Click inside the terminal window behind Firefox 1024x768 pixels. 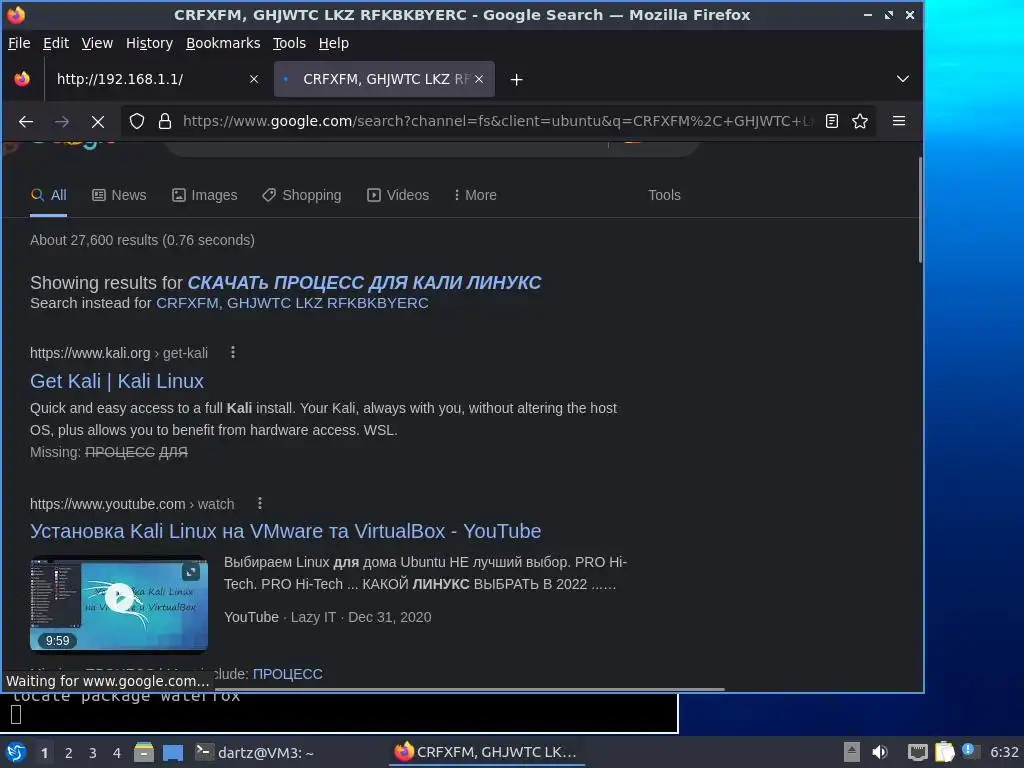(x=340, y=713)
